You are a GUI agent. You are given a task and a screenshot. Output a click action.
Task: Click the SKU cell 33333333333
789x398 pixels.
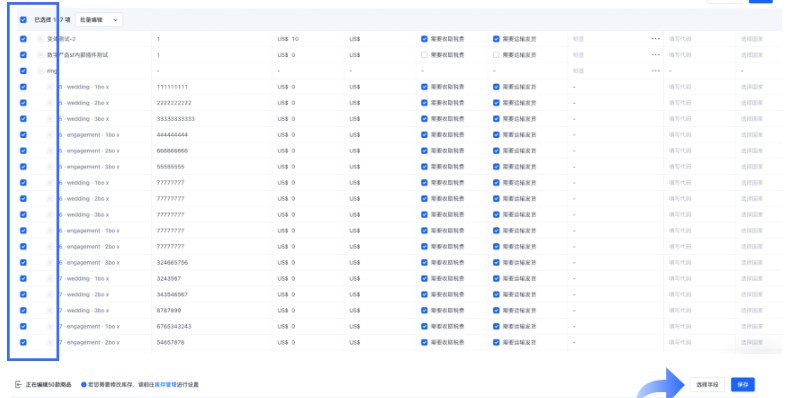click(x=176, y=119)
